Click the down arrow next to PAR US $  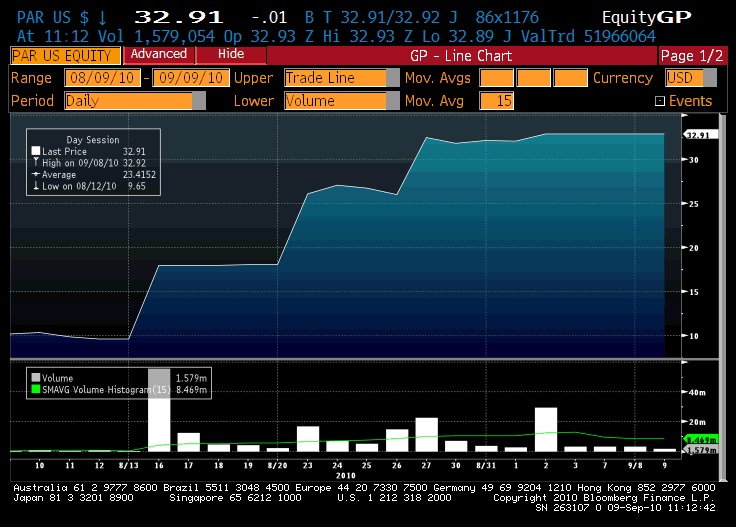click(x=102, y=18)
